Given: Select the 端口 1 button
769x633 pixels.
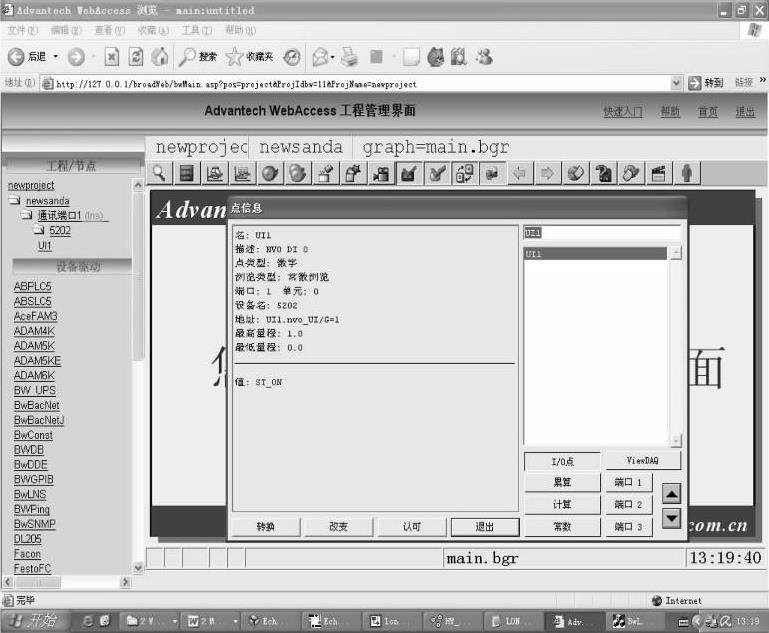Looking at the screenshot, I should (628, 482).
